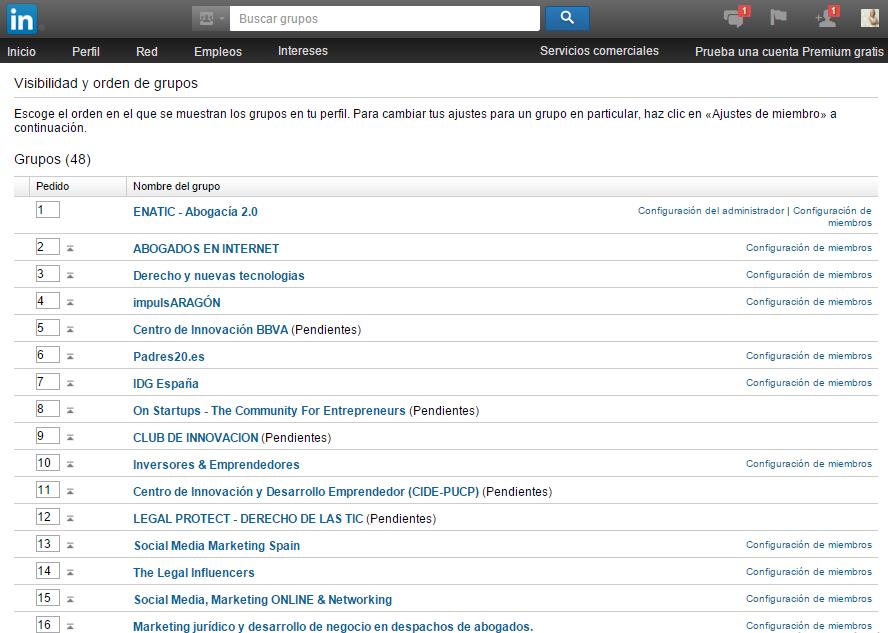Click order field for IDG España
Image resolution: width=888 pixels, height=633 pixels.
(x=47, y=382)
